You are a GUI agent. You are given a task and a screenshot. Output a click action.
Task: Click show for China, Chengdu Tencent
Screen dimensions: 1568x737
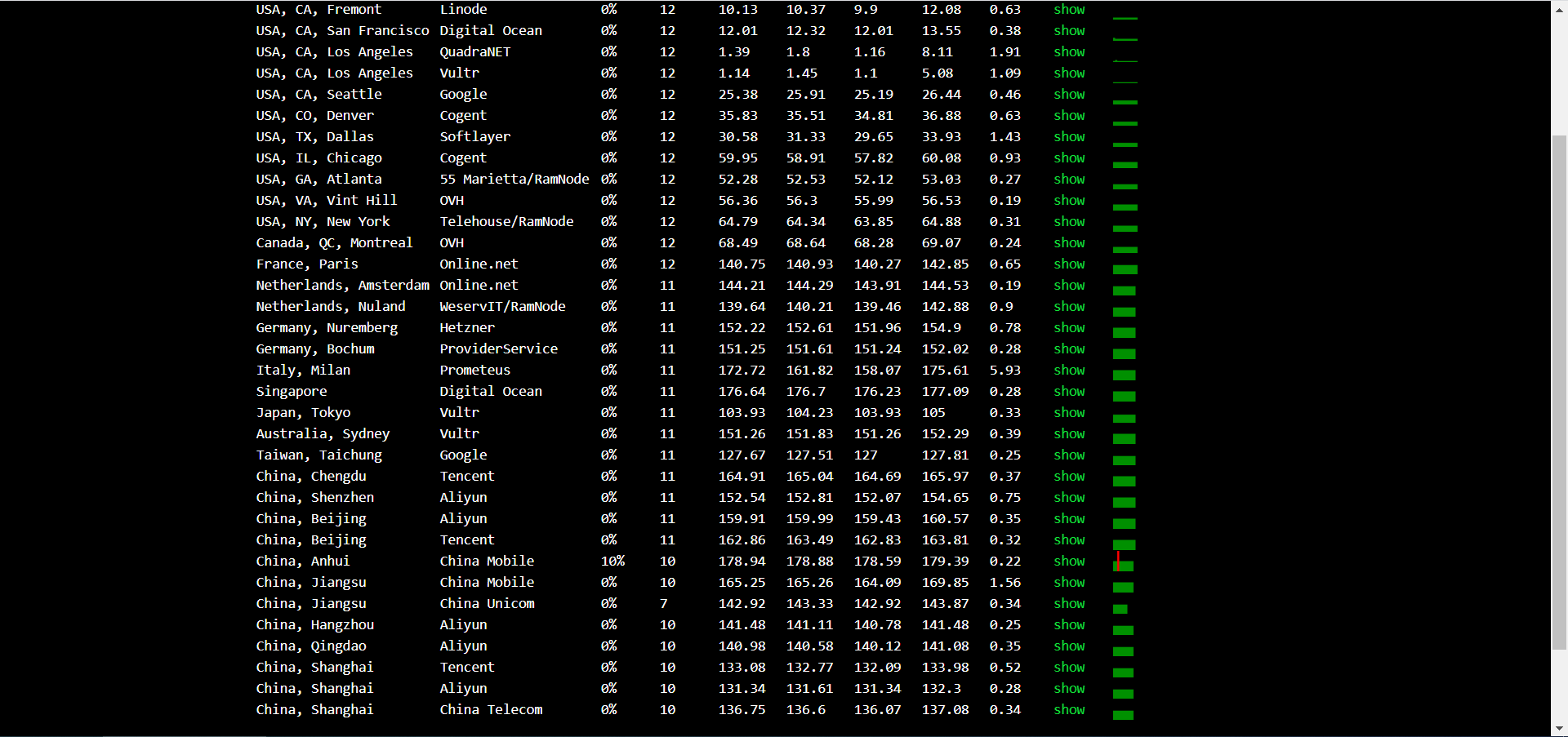click(x=1069, y=477)
